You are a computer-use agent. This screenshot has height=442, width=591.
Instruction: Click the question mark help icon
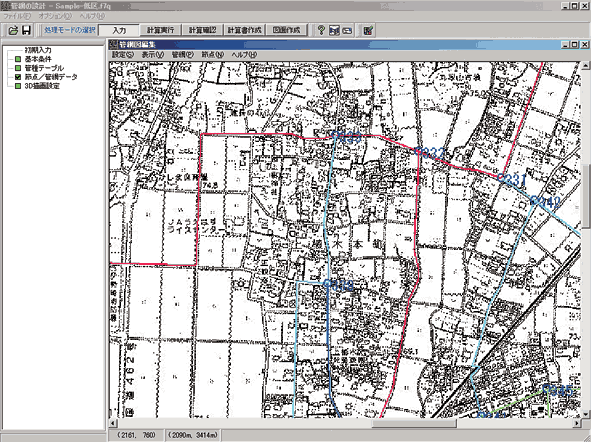tap(321, 30)
